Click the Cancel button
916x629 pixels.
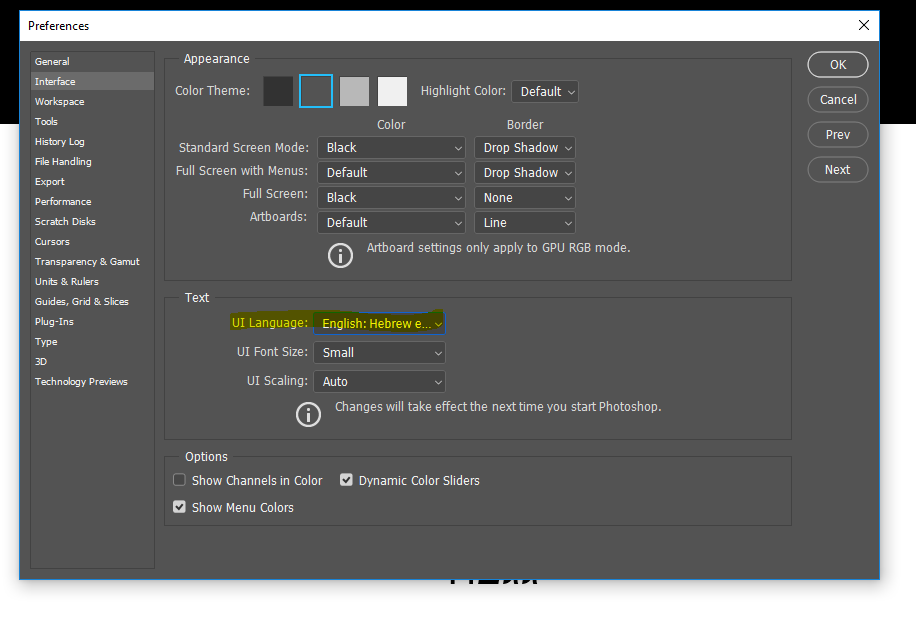(838, 100)
